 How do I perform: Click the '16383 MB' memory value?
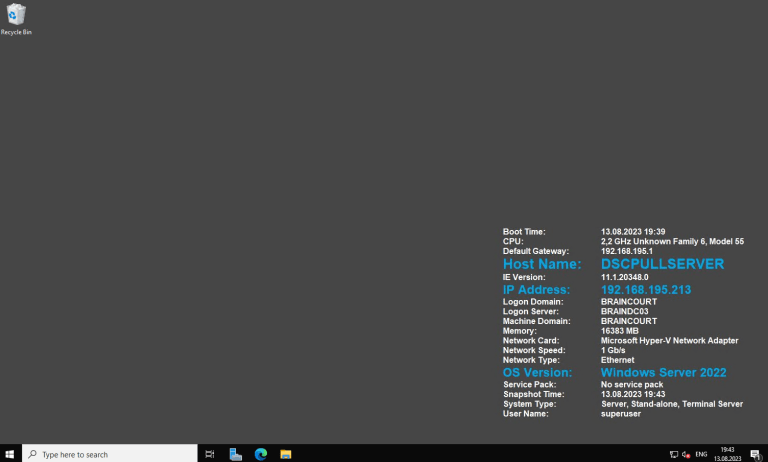click(619, 330)
